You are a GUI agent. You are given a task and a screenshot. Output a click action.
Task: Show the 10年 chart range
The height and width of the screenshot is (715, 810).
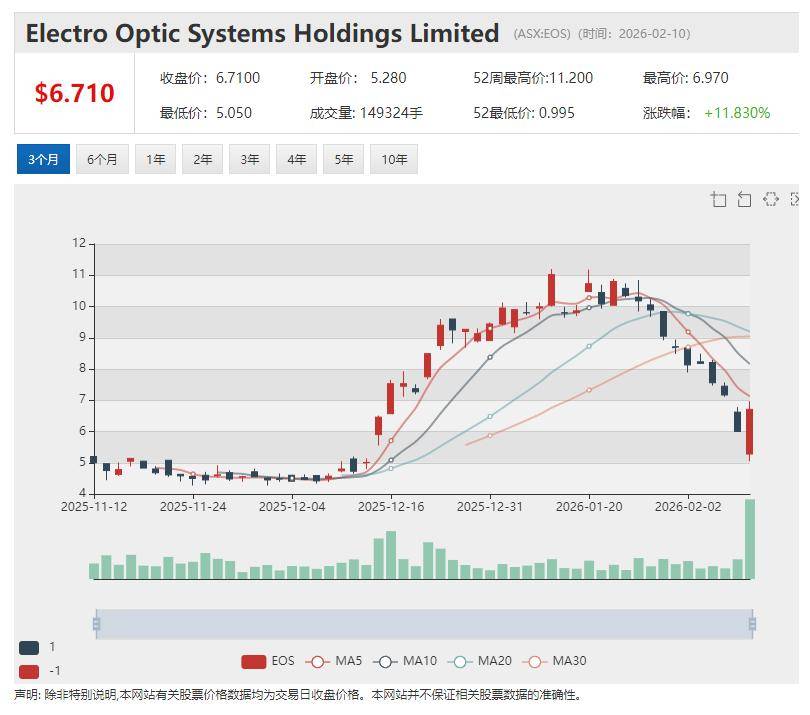point(393,159)
